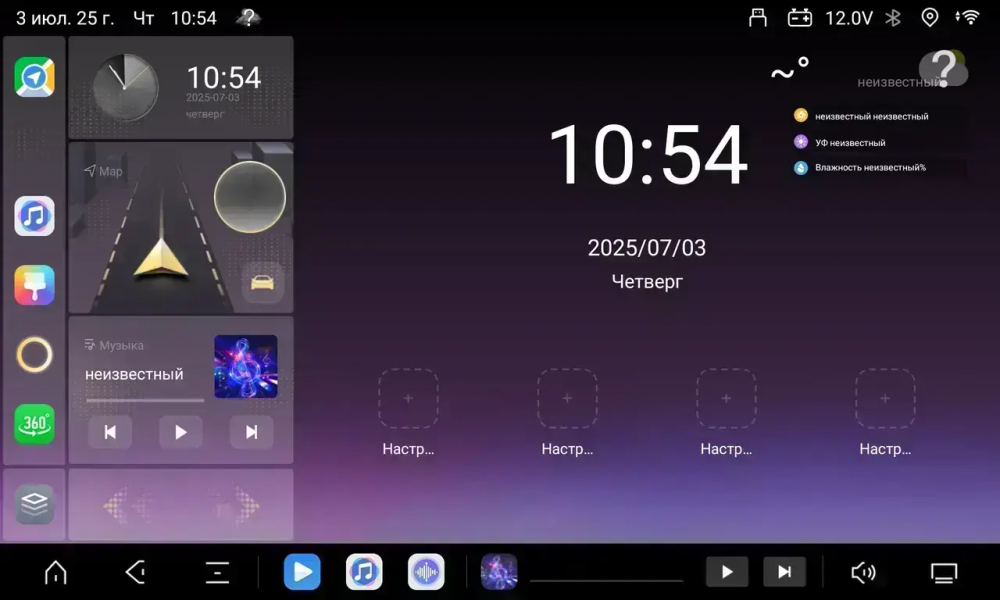Launch the theme paint-roller app in the sidebar
Image resolution: width=1000 pixels, height=600 pixels.
[x=34, y=285]
